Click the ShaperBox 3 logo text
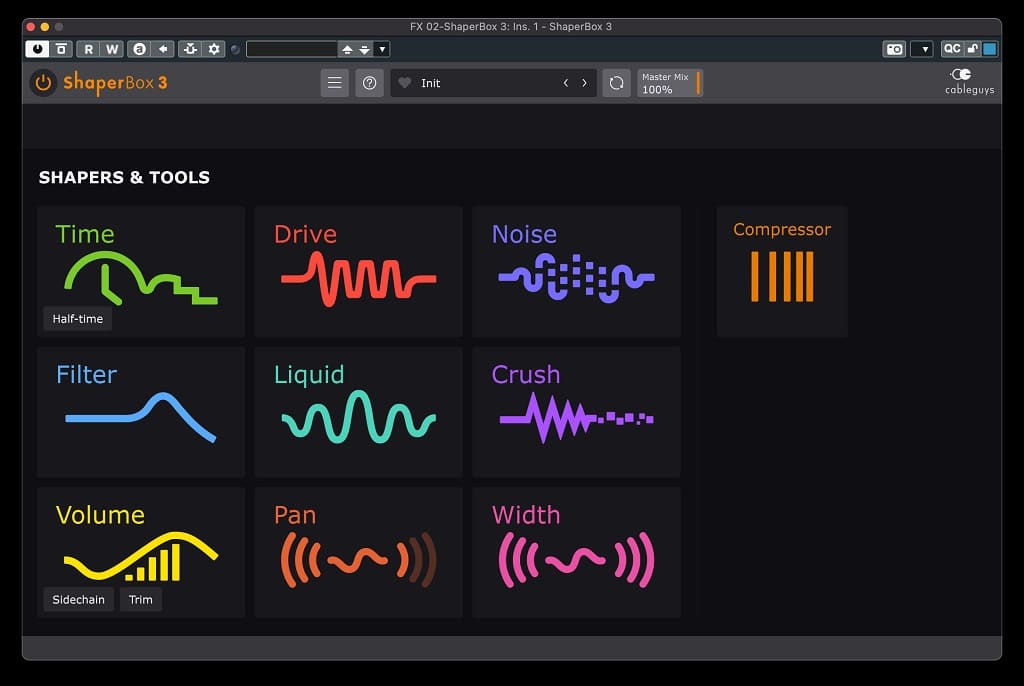This screenshot has height=686, width=1024. (x=115, y=83)
